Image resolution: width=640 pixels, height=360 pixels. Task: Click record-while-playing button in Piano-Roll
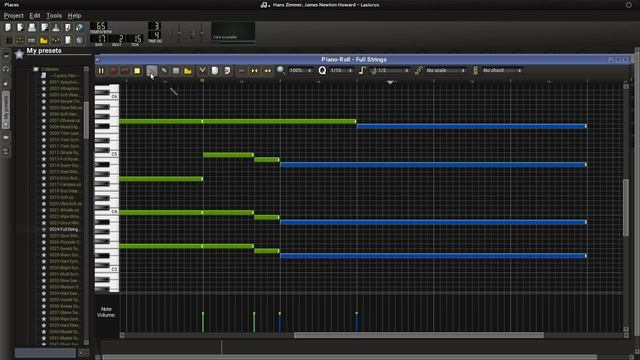(x=125, y=71)
